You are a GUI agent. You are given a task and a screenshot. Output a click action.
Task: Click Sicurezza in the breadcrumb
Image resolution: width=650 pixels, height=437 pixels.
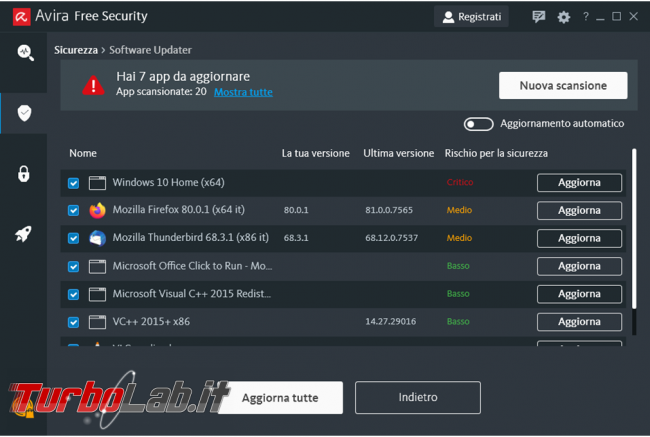[76, 50]
